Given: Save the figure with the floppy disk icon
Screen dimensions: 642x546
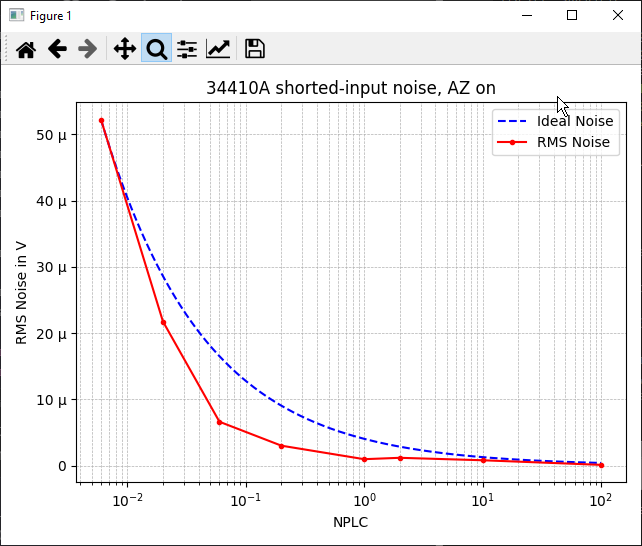Looking at the screenshot, I should (255, 49).
